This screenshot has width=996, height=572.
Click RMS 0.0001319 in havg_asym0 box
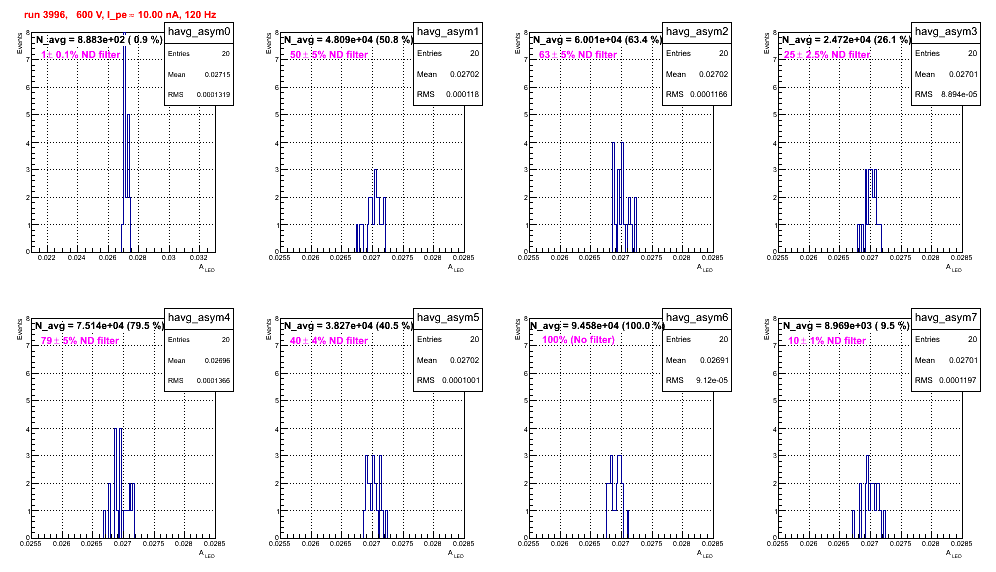pos(199,95)
